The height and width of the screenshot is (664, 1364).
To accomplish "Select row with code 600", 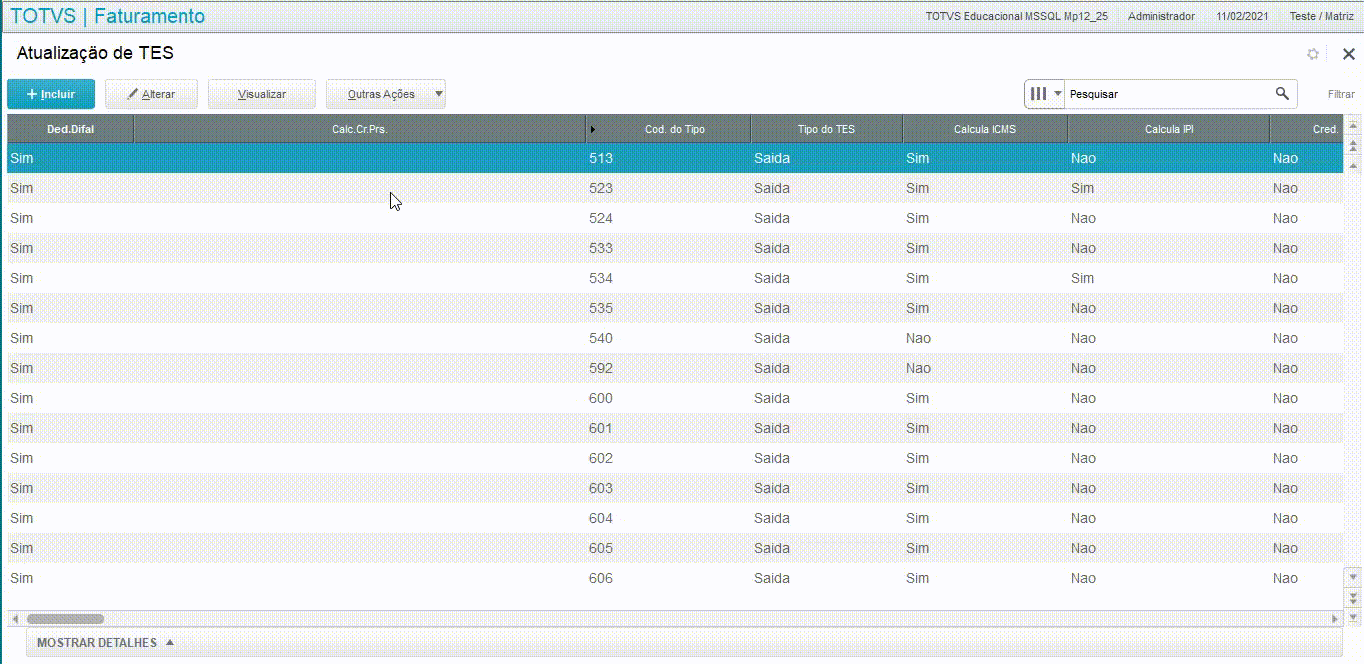I will [x=675, y=398].
